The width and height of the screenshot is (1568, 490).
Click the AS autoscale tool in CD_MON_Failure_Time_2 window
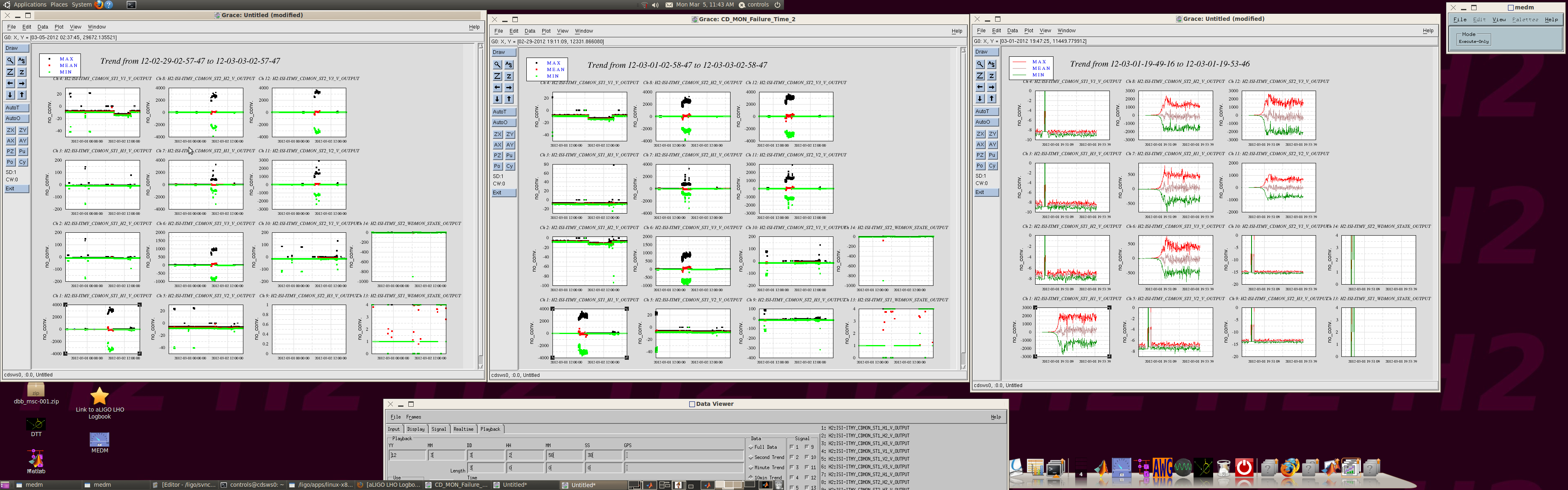pos(509,65)
